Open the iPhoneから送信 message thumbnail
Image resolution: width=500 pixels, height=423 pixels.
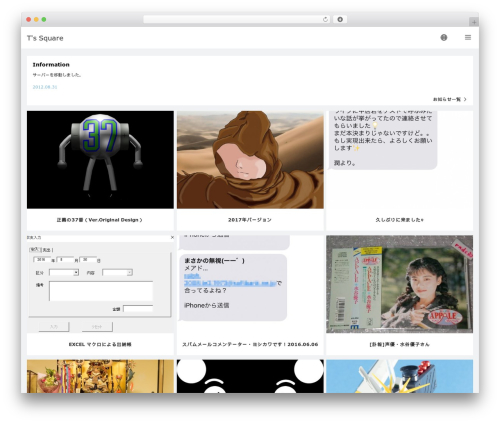(x=250, y=284)
